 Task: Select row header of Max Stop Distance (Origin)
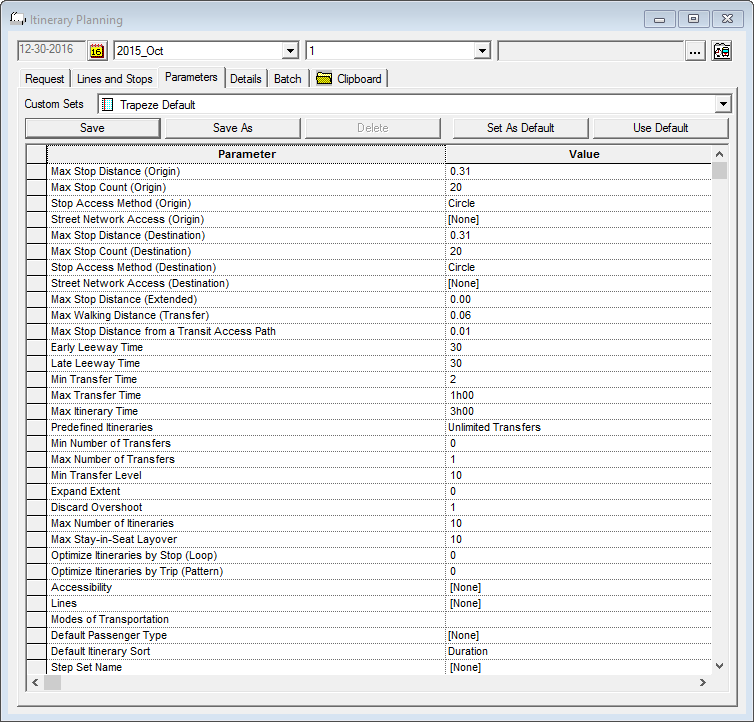[37, 172]
